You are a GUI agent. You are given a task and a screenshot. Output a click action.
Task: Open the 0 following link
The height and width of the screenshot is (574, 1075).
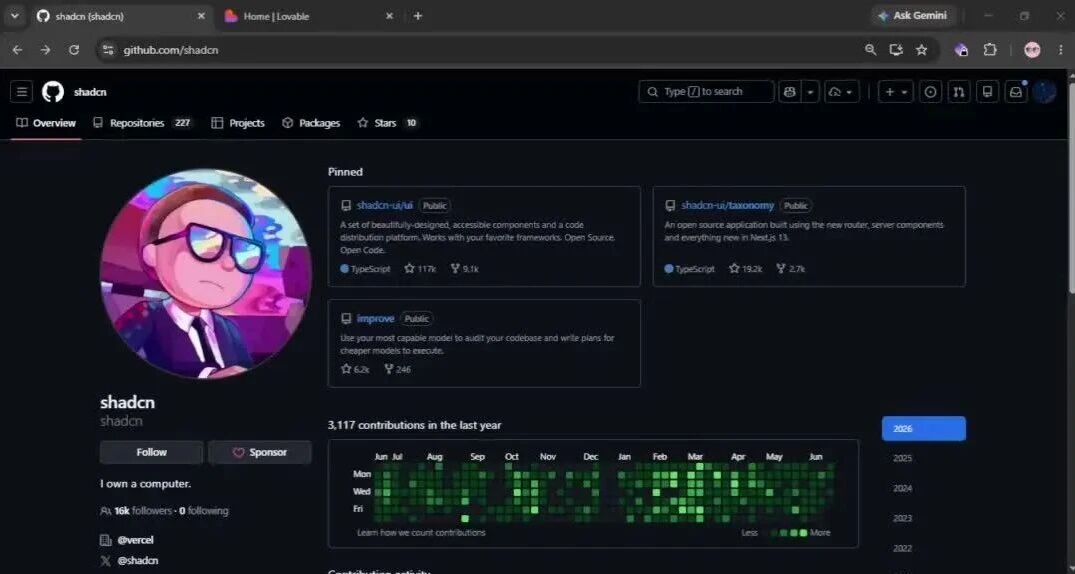tap(204, 511)
